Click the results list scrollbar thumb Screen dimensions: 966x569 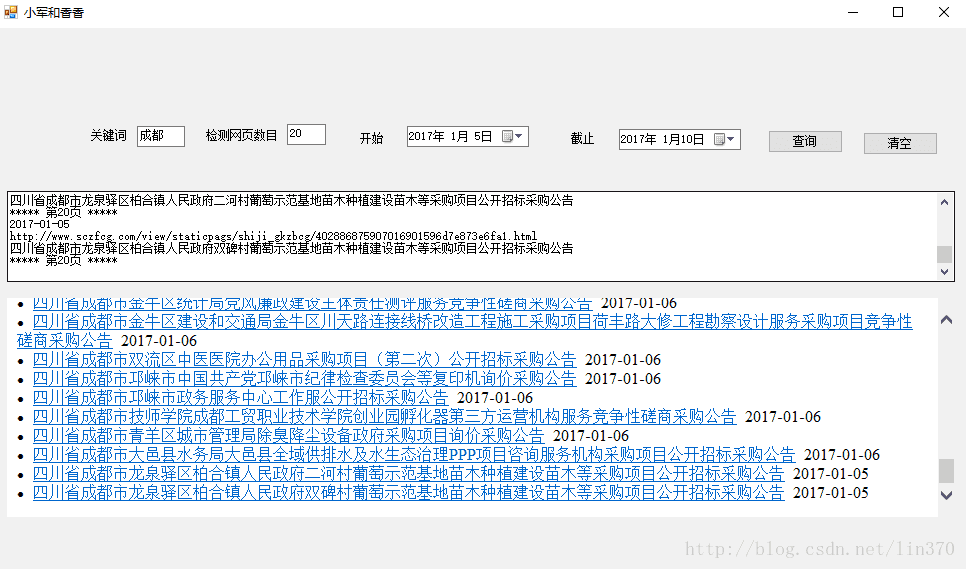(x=946, y=471)
